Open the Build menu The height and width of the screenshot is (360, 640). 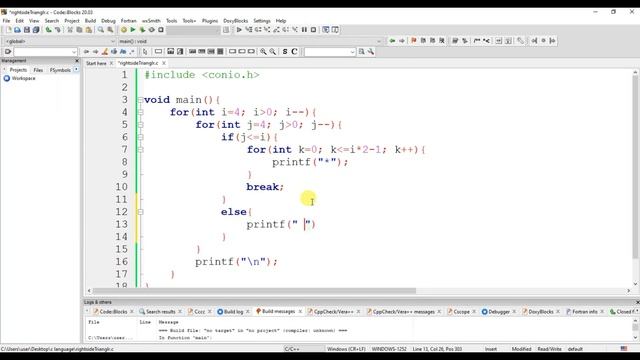tap(90, 21)
